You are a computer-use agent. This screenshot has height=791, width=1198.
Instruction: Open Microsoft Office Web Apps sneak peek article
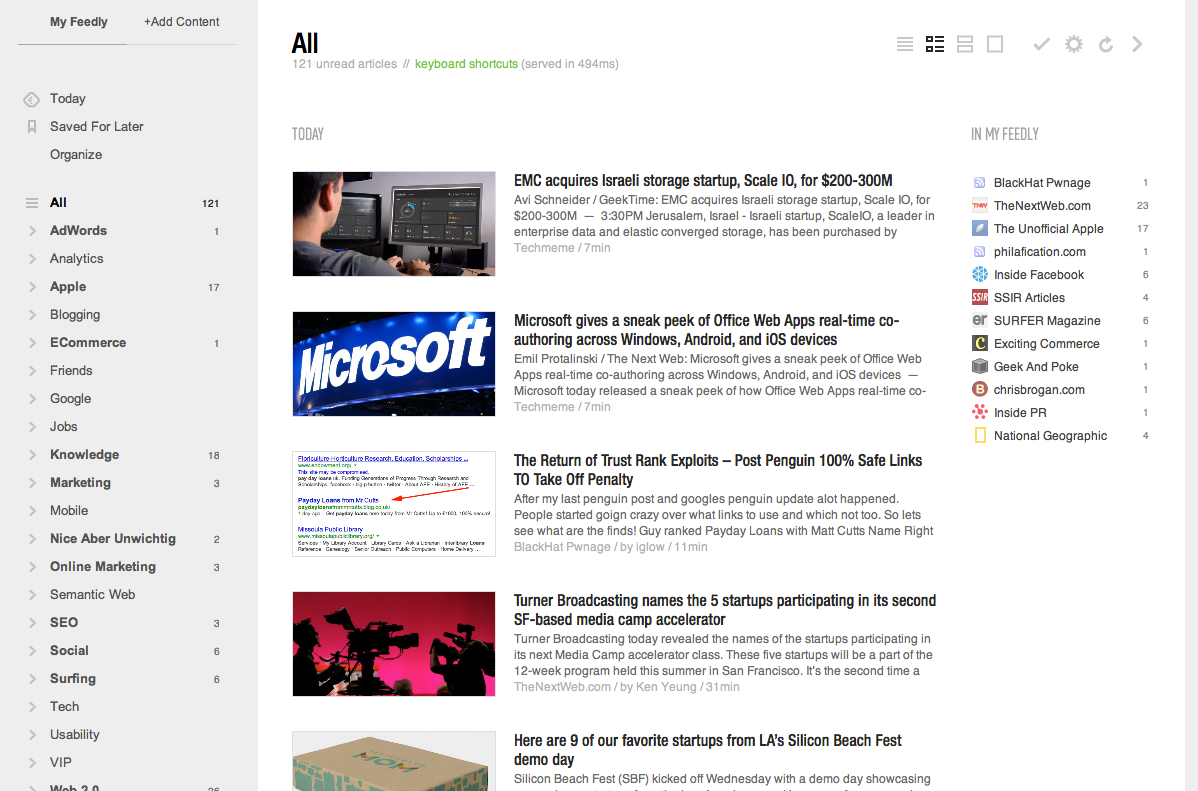tap(706, 330)
